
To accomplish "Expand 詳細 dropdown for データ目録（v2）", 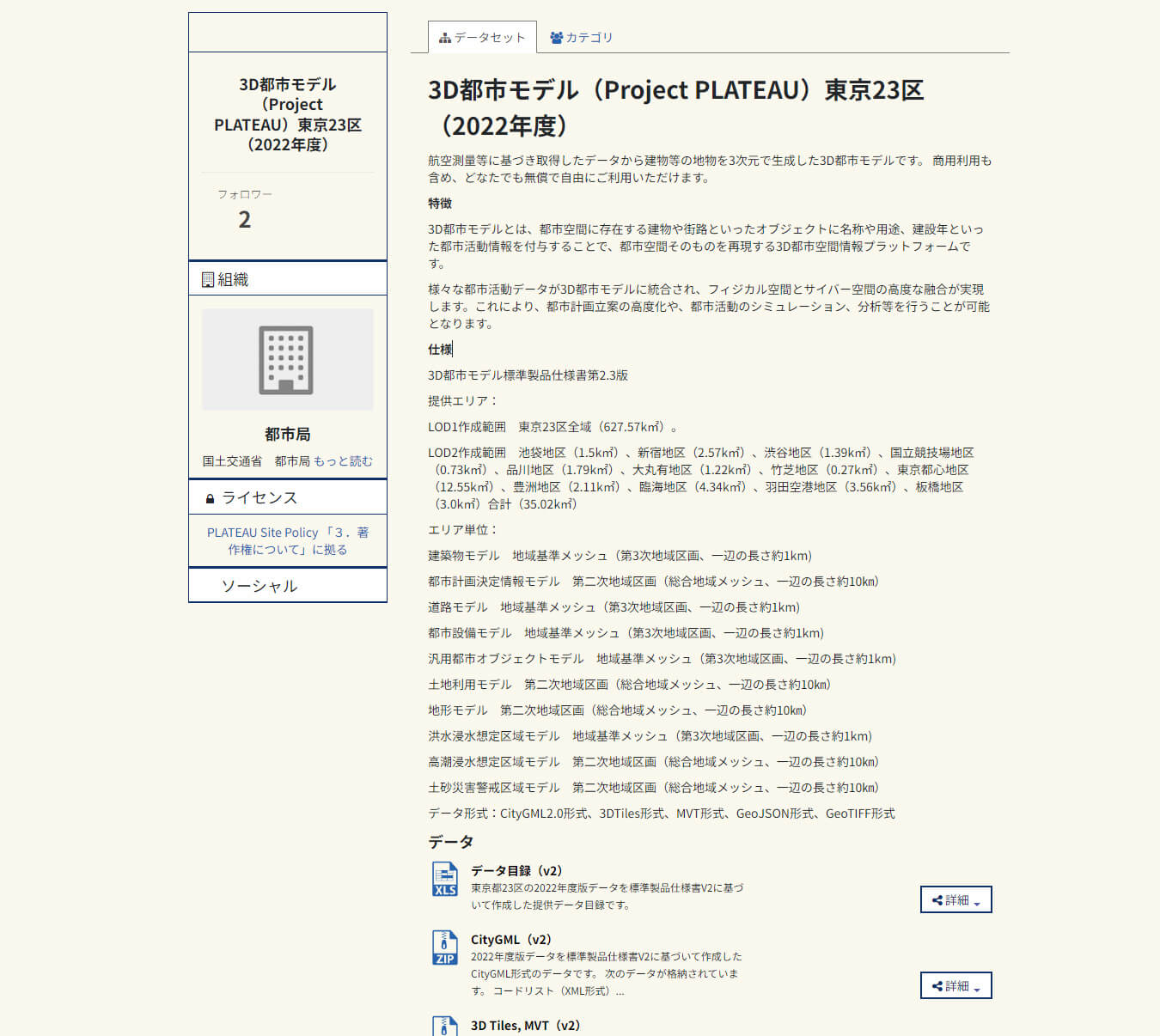I will pyautogui.click(x=955, y=899).
